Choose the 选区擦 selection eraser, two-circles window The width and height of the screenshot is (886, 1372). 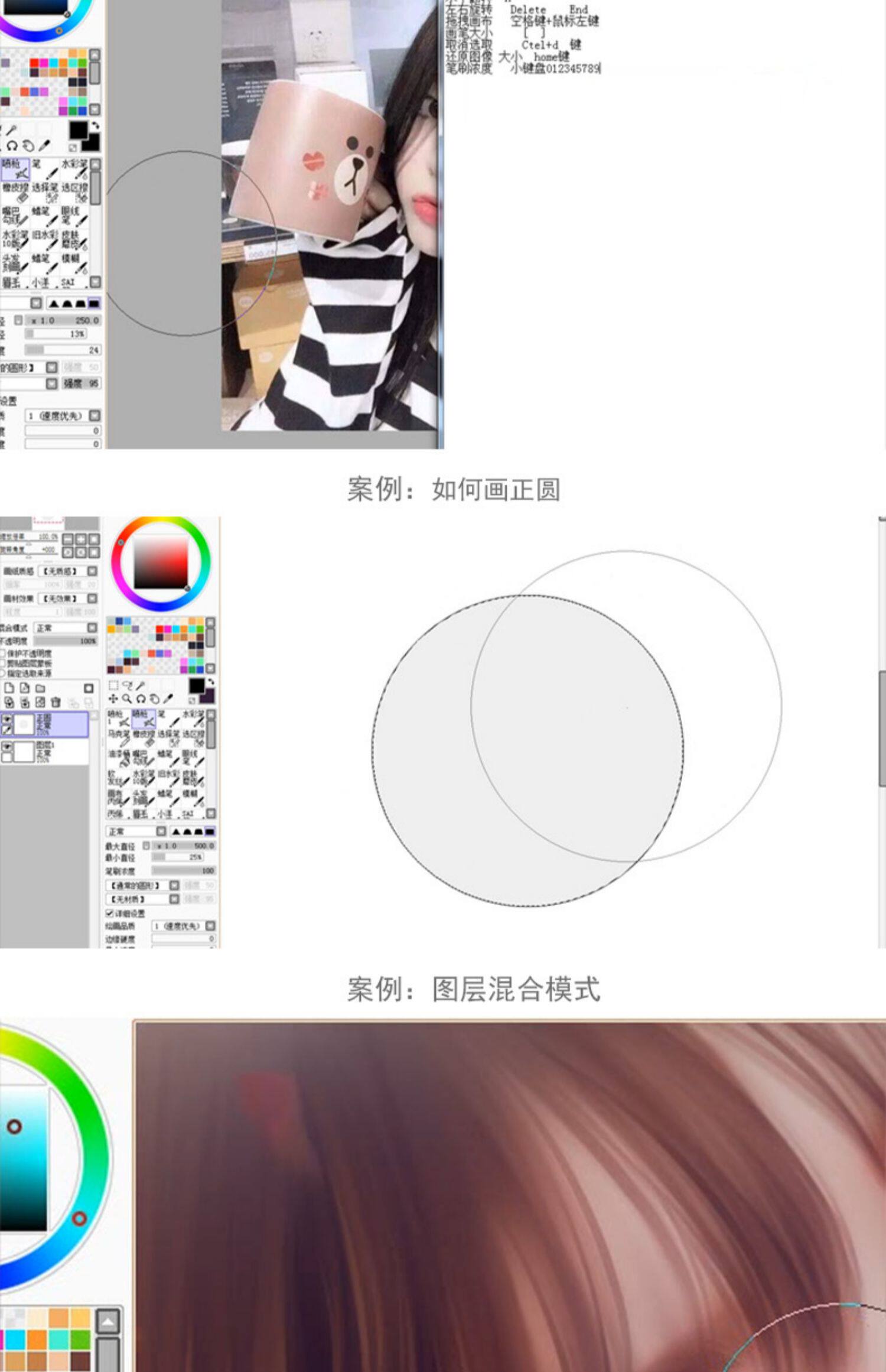(x=193, y=738)
